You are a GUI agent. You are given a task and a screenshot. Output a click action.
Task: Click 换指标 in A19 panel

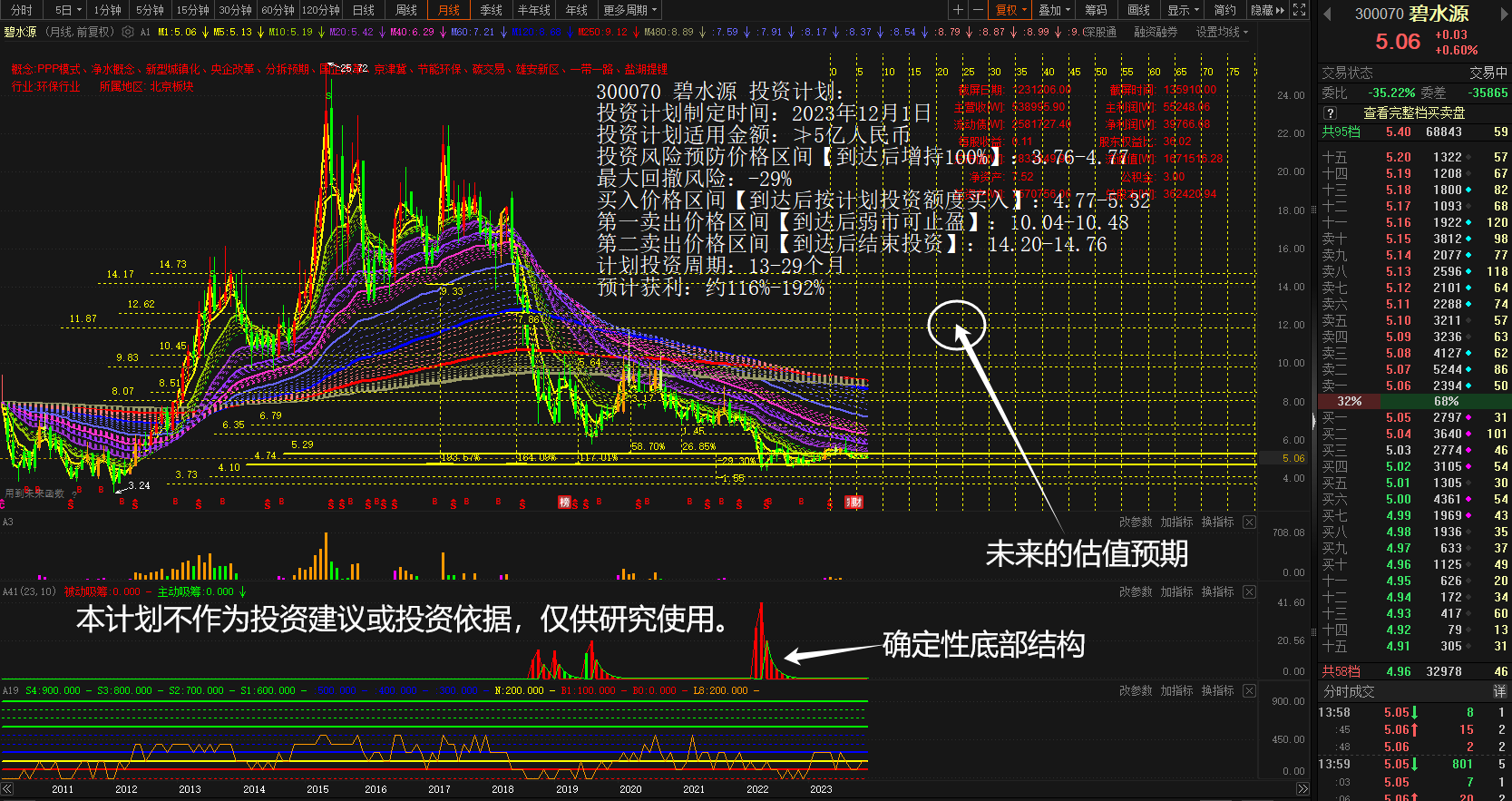click(x=1218, y=690)
